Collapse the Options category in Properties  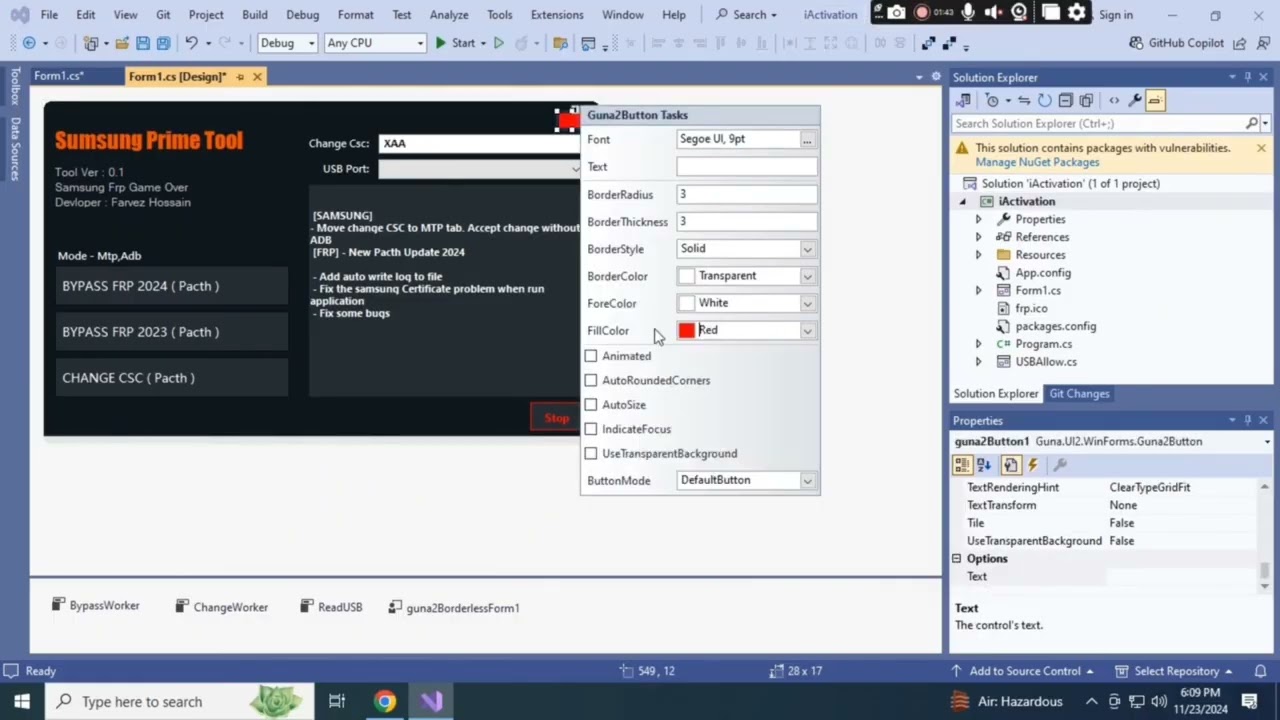pos(957,559)
